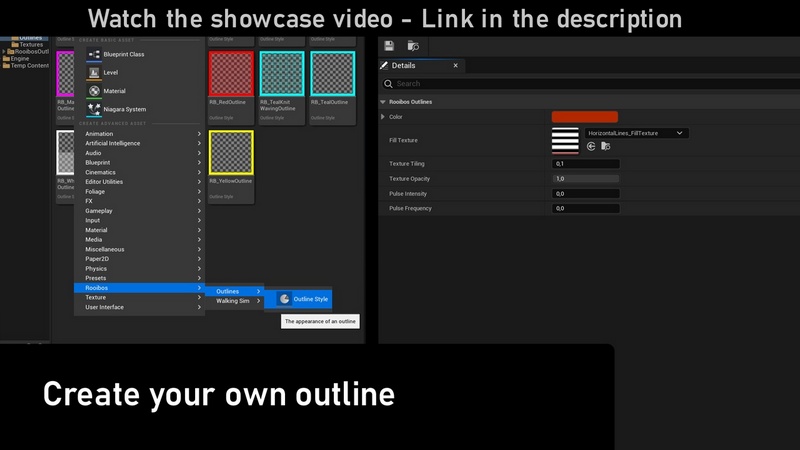Click Browse to asset in Content Browser icon

pos(413,46)
